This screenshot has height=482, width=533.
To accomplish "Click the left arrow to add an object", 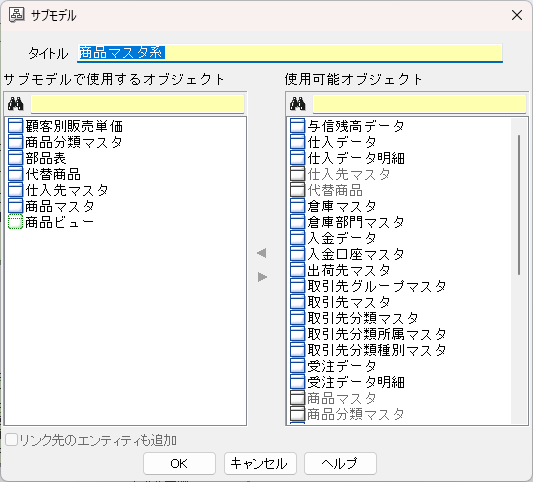I will pyautogui.click(x=262, y=253).
